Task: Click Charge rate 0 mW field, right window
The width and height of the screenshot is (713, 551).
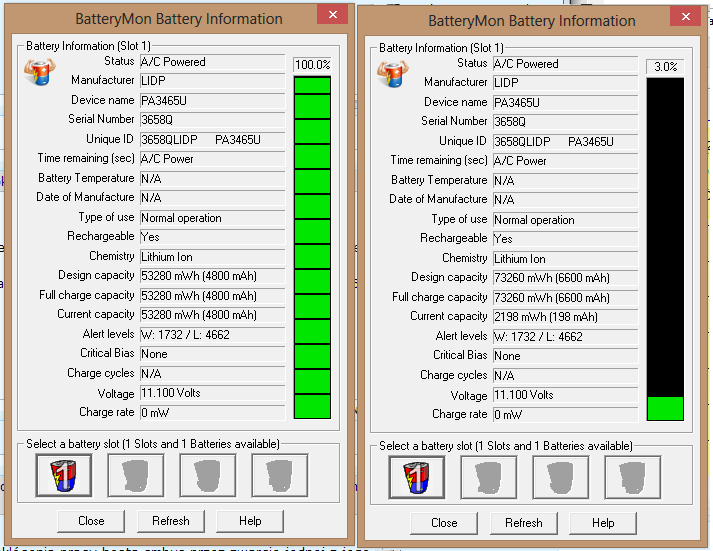Action: (565, 415)
